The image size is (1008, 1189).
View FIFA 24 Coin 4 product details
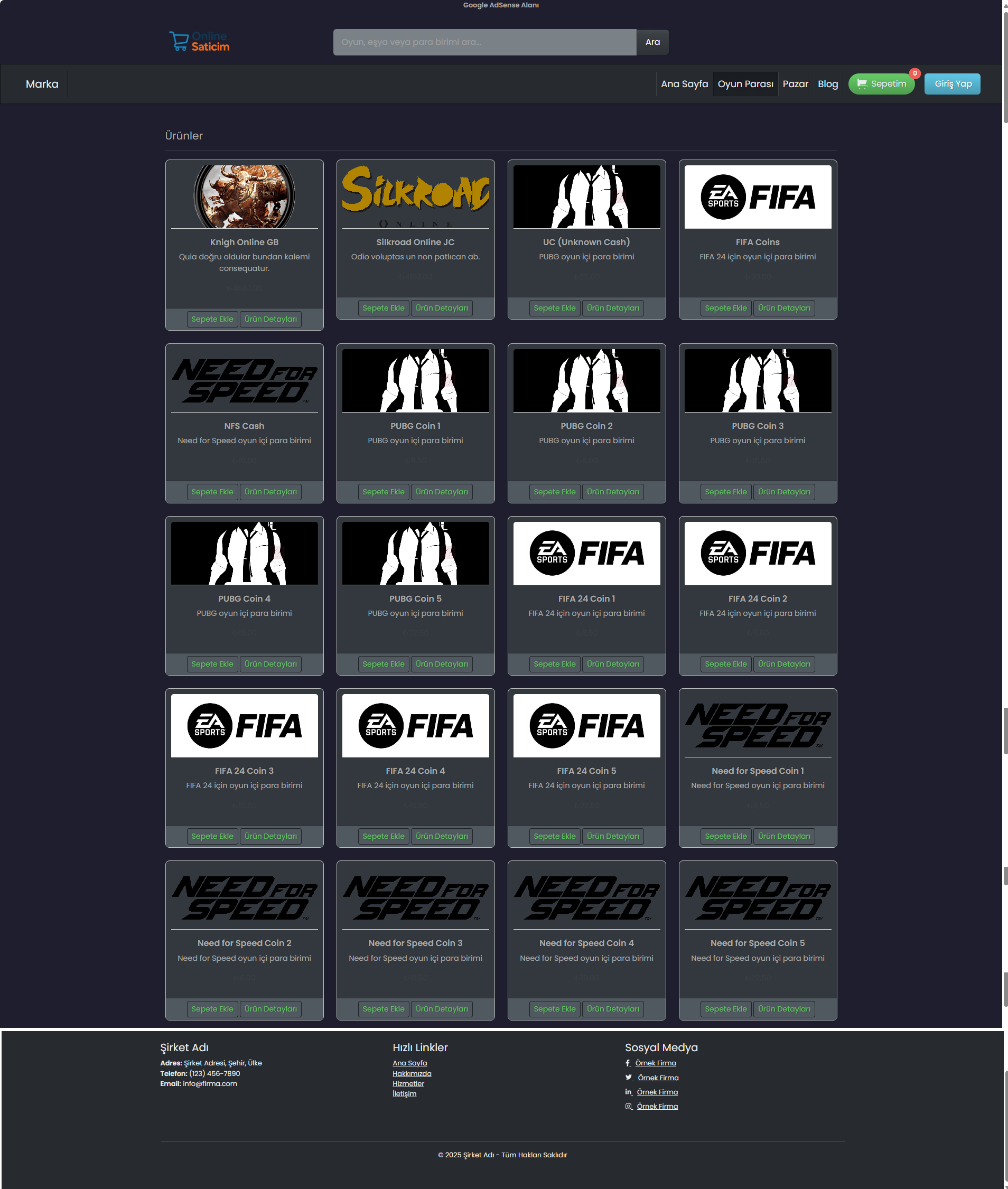442,837
